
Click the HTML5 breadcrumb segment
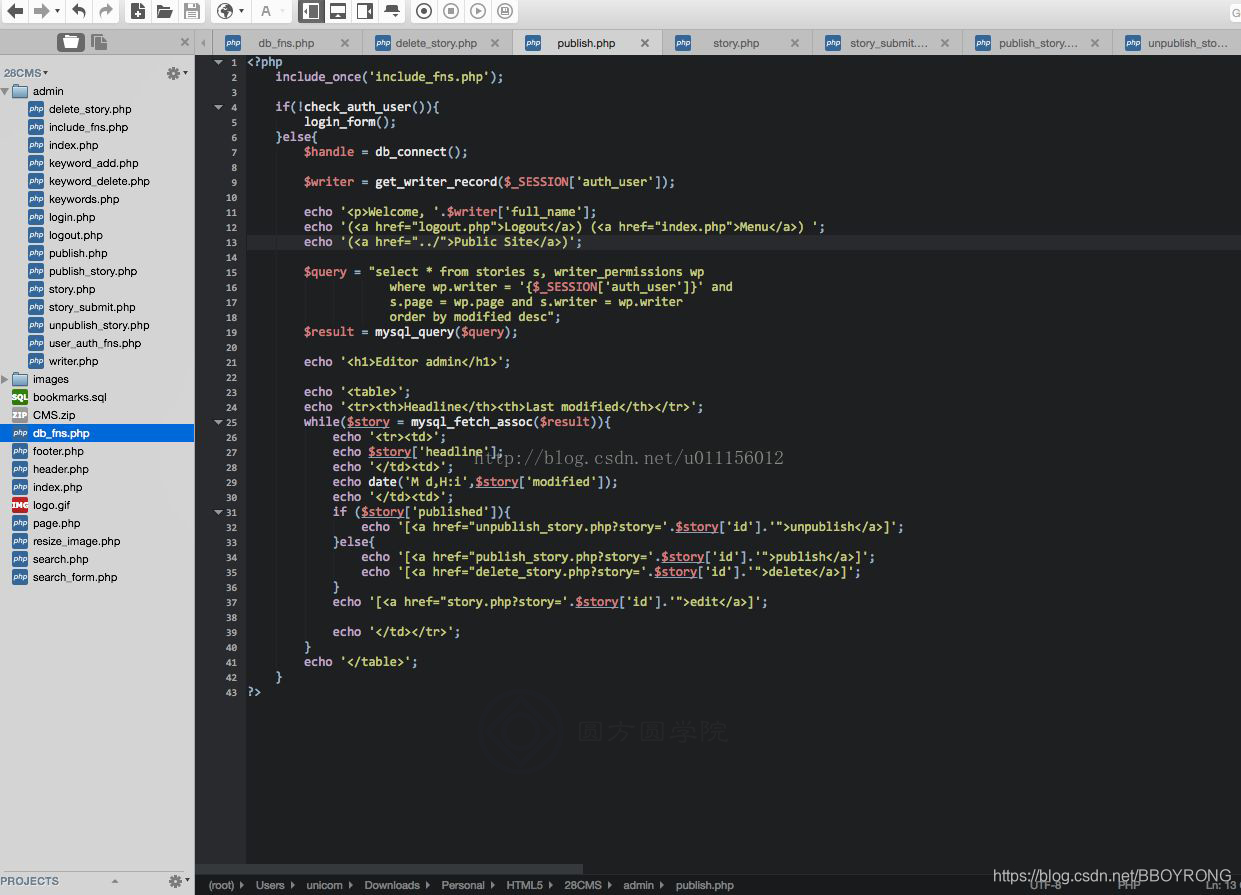coord(524,885)
